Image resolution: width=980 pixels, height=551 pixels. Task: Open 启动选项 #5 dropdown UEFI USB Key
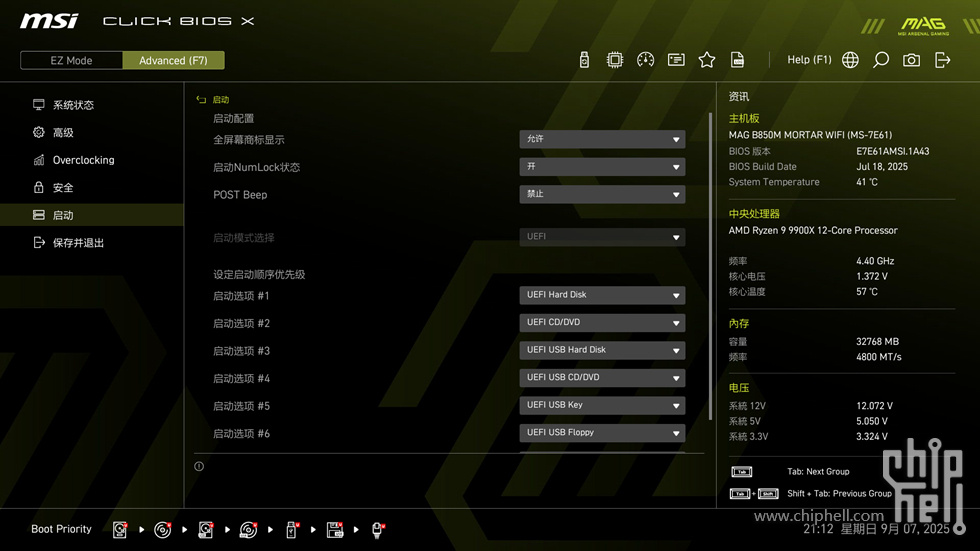[x=602, y=405]
